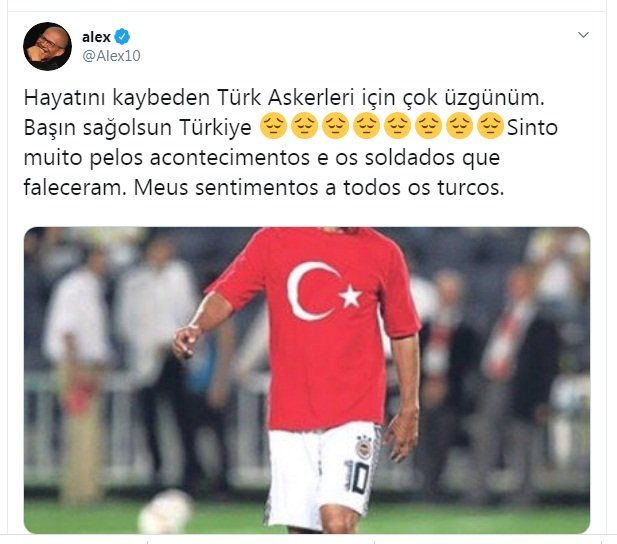Click the blue verified badge next to alex
The image size is (617, 544).
(x=122, y=37)
